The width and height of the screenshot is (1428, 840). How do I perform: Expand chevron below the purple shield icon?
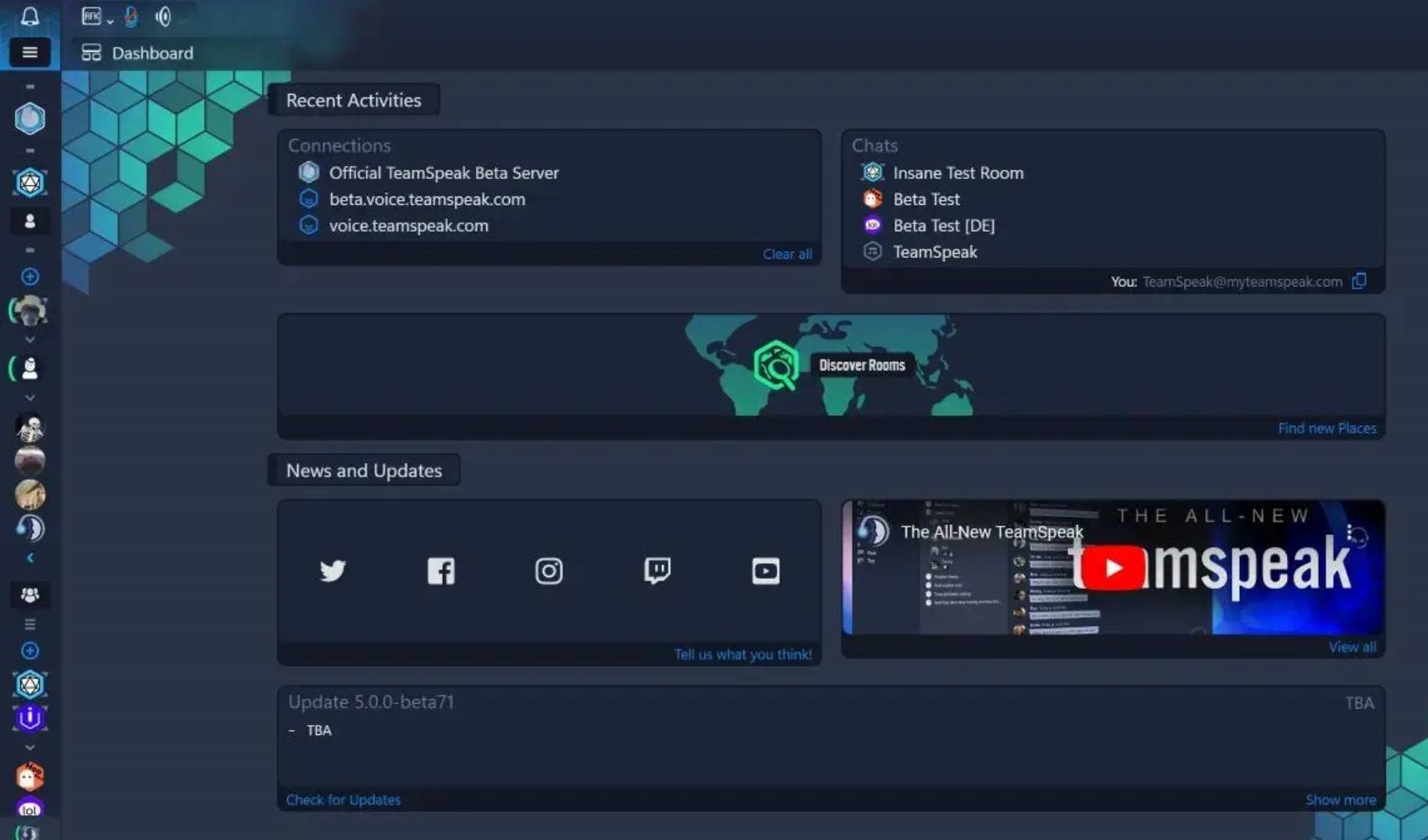pyautogui.click(x=29, y=747)
